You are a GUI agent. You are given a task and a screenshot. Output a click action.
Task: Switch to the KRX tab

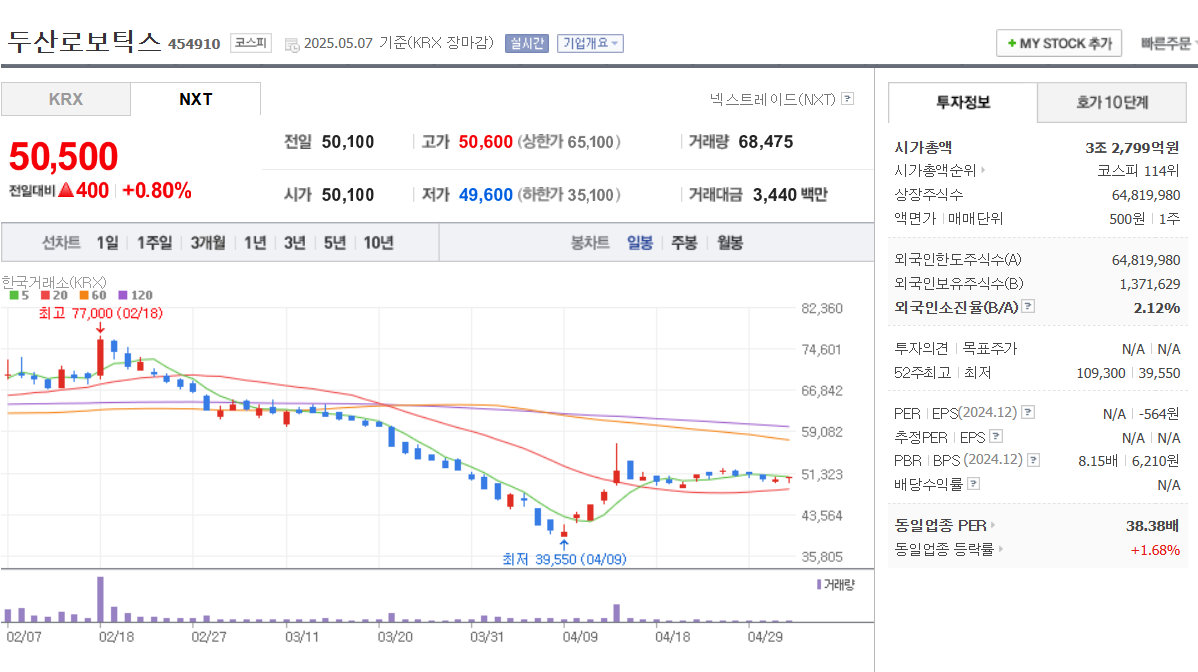pyautogui.click(x=65, y=99)
